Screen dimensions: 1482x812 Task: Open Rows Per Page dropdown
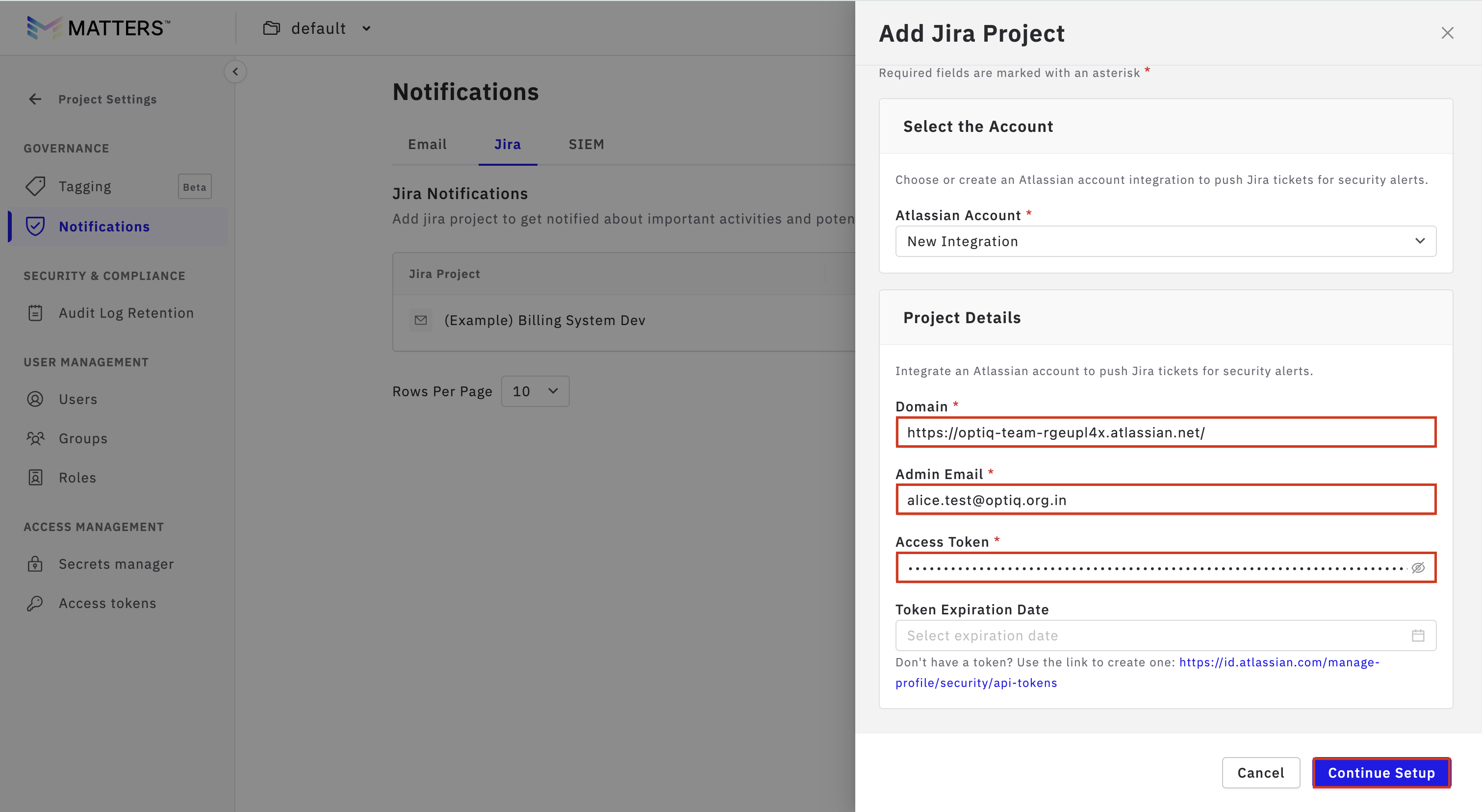coord(535,392)
